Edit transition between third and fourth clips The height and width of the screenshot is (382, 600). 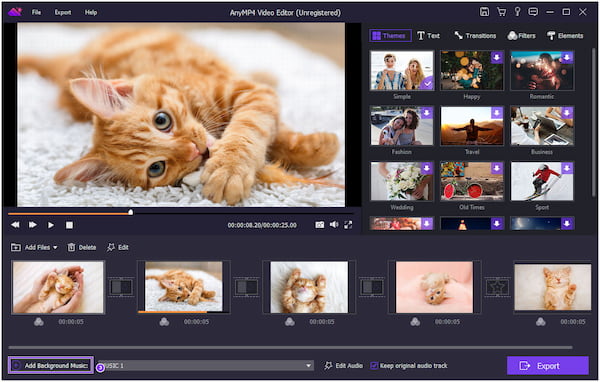(x=372, y=287)
